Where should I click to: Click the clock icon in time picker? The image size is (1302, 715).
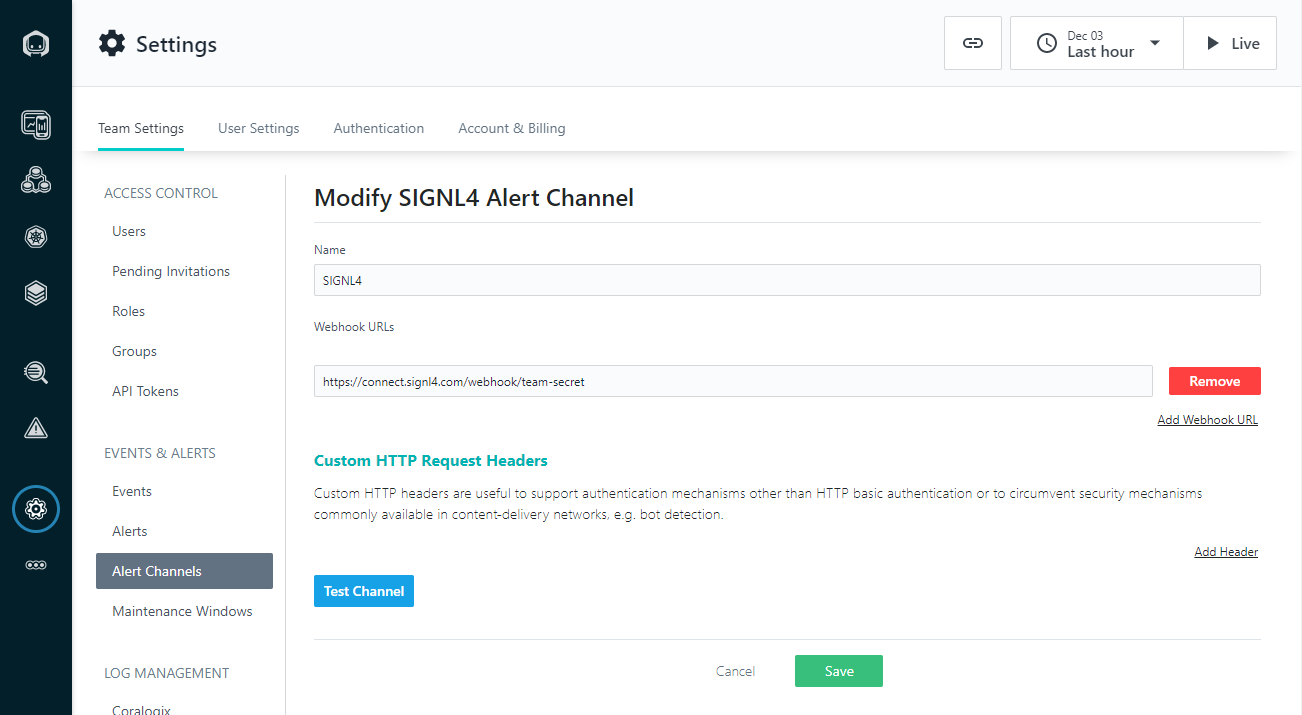tap(1046, 44)
